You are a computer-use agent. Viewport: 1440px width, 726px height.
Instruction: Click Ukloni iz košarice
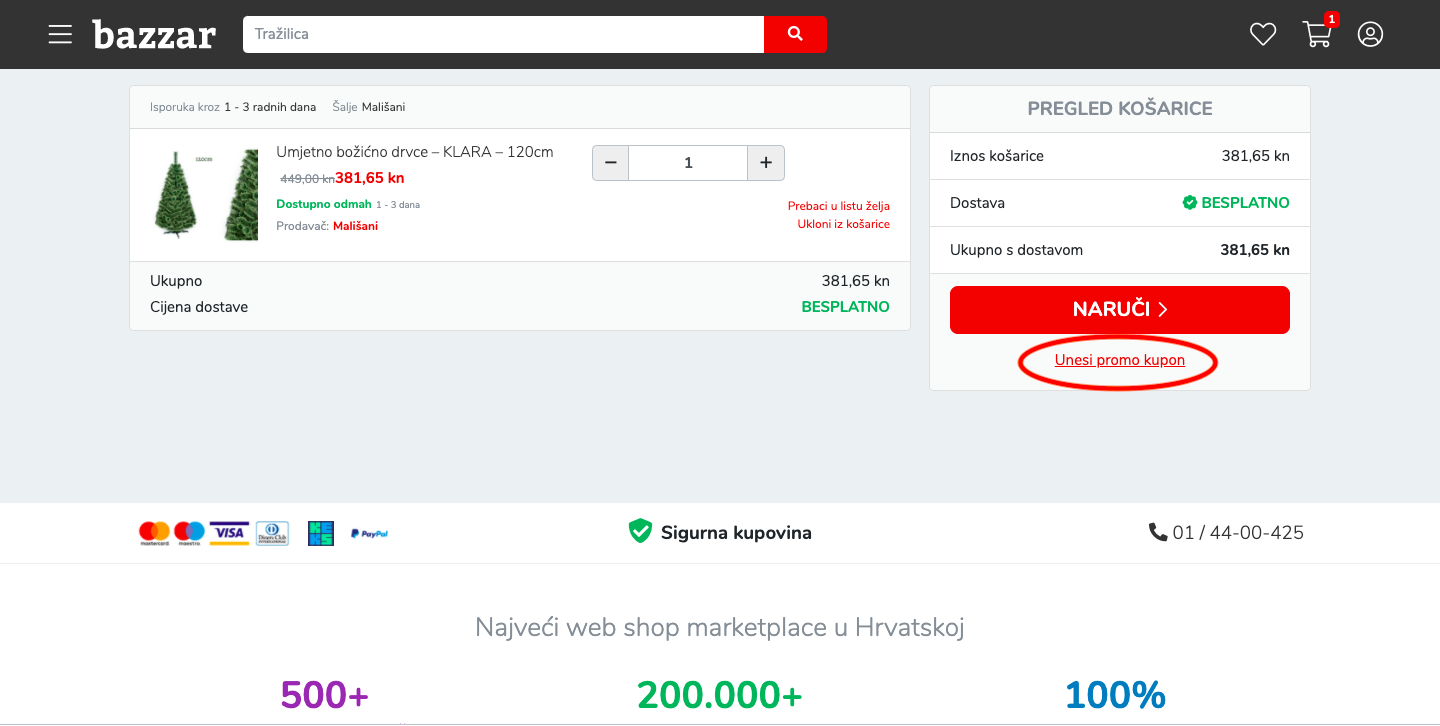point(843,224)
